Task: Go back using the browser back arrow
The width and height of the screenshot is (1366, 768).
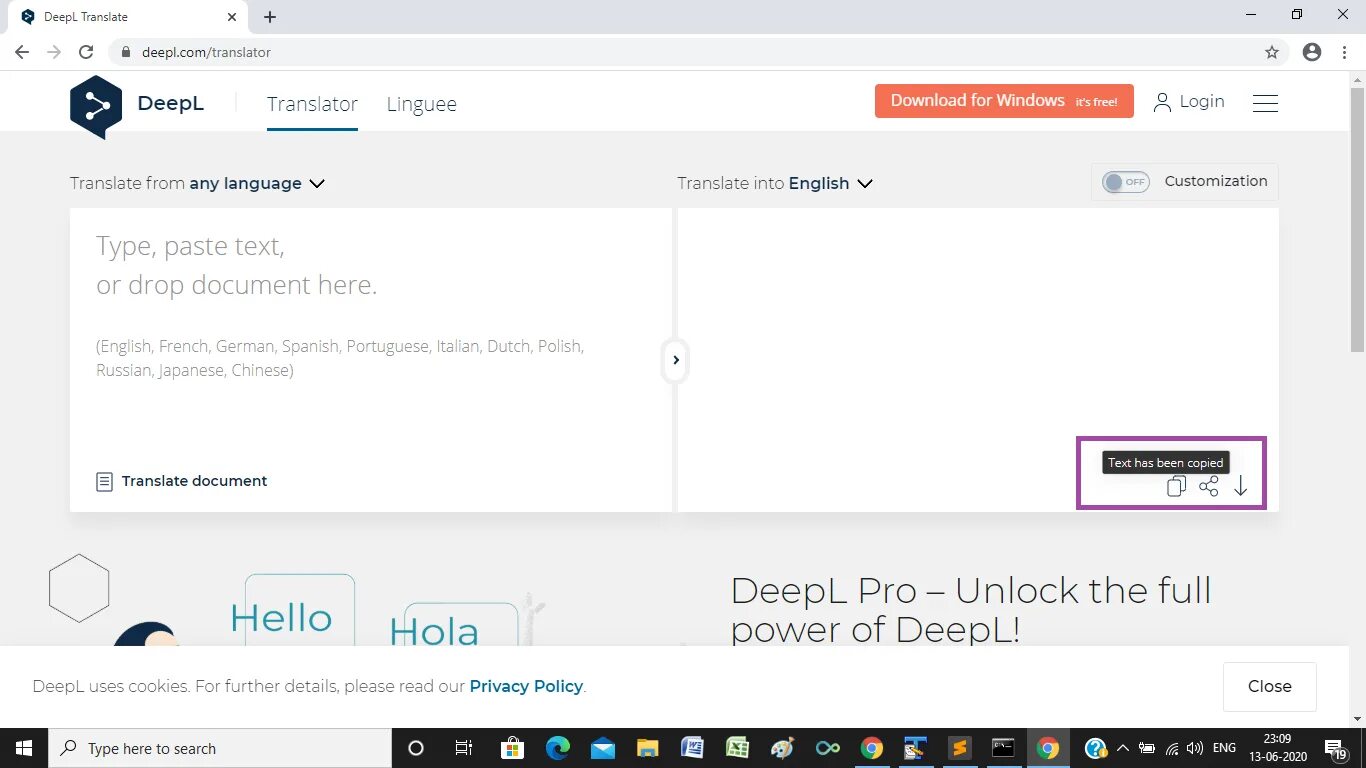Action: point(22,52)
